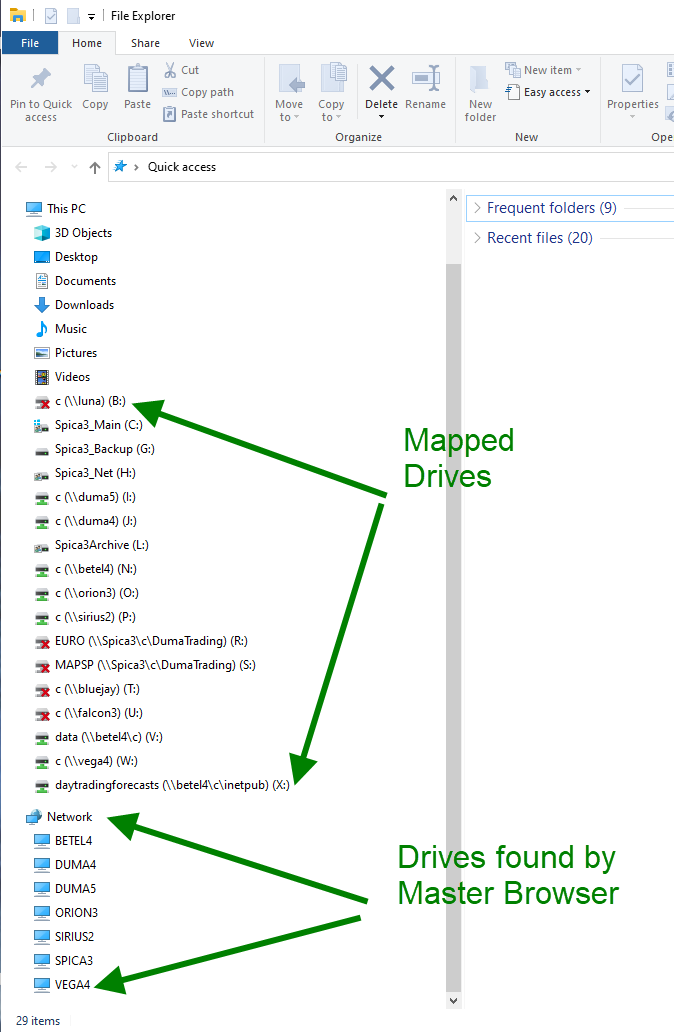Click the Cut scissors icon
This screenshot has height=1032, width=674.
170,70
